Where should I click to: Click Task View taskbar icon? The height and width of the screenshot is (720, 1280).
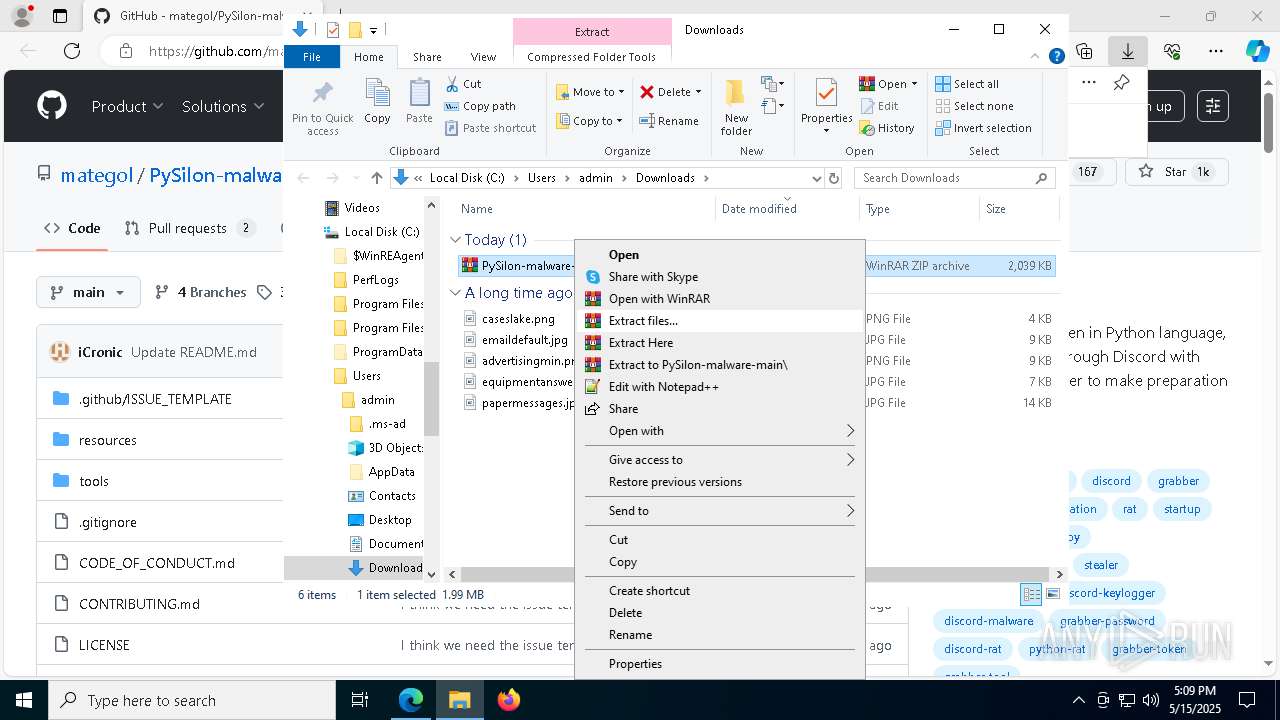[361, 700]
